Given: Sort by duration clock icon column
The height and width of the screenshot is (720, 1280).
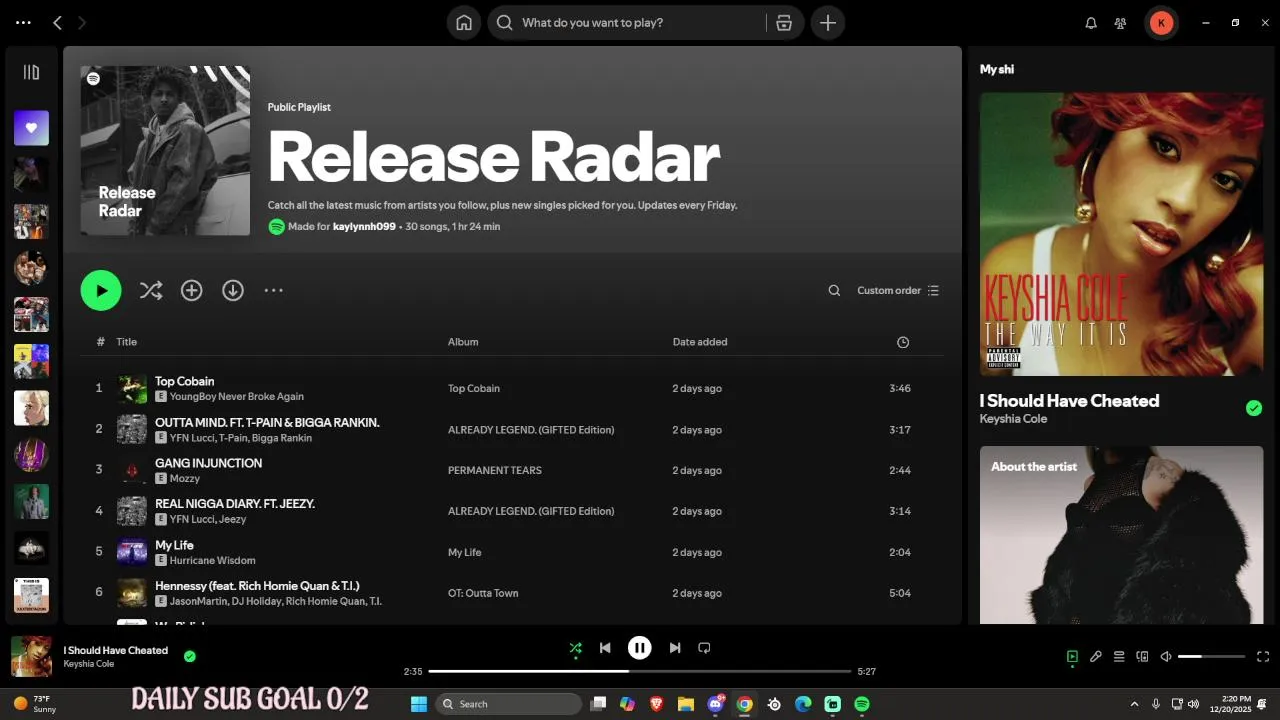Looking at the screenshot, I should coord(903,342).
